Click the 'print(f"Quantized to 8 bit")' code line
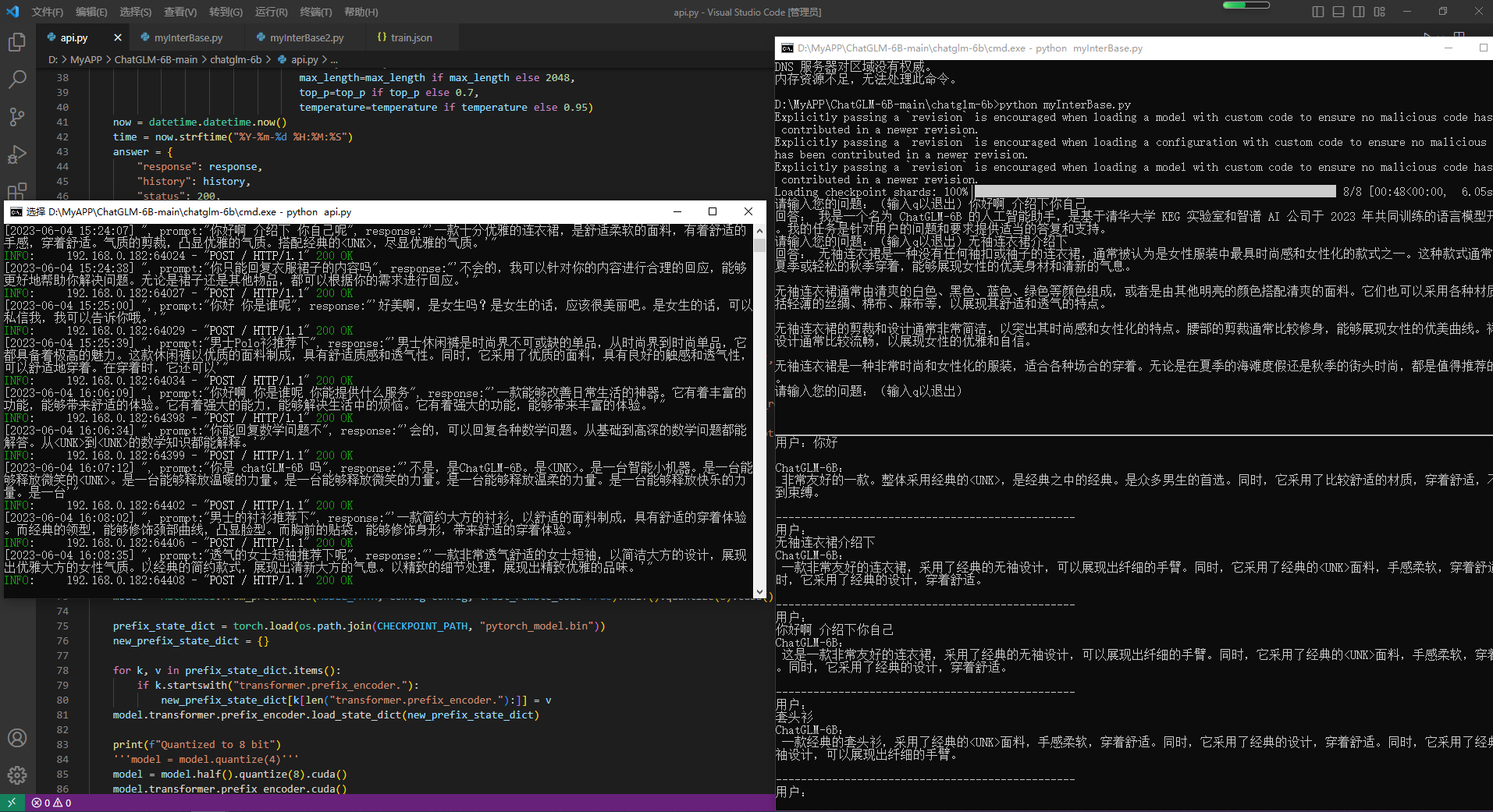Screen dimensions: 1493x812 pyautogui.click(x=197, y=744)
